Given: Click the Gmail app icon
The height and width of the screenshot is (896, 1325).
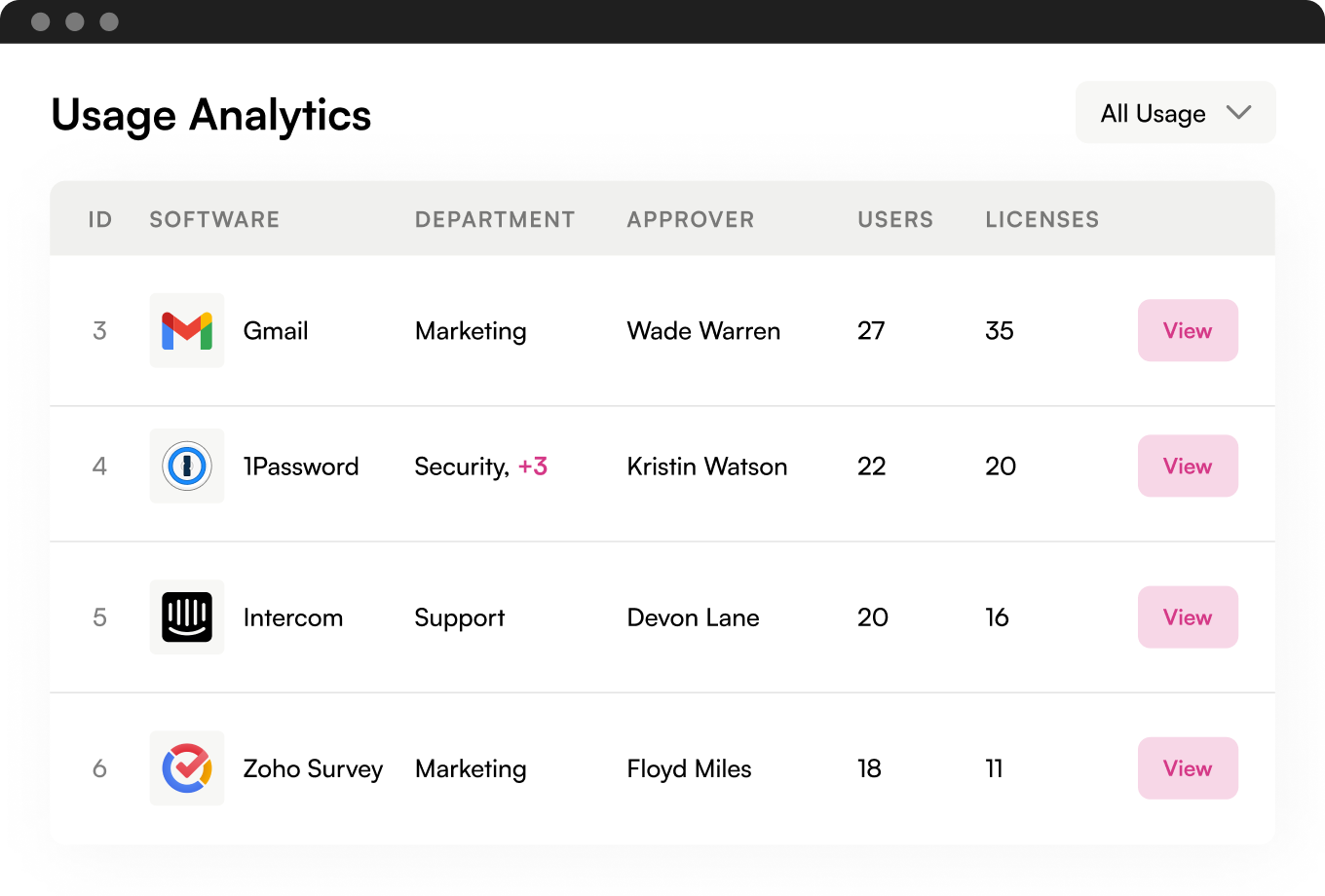Looking at the screenshot, I should click(186, 331).
